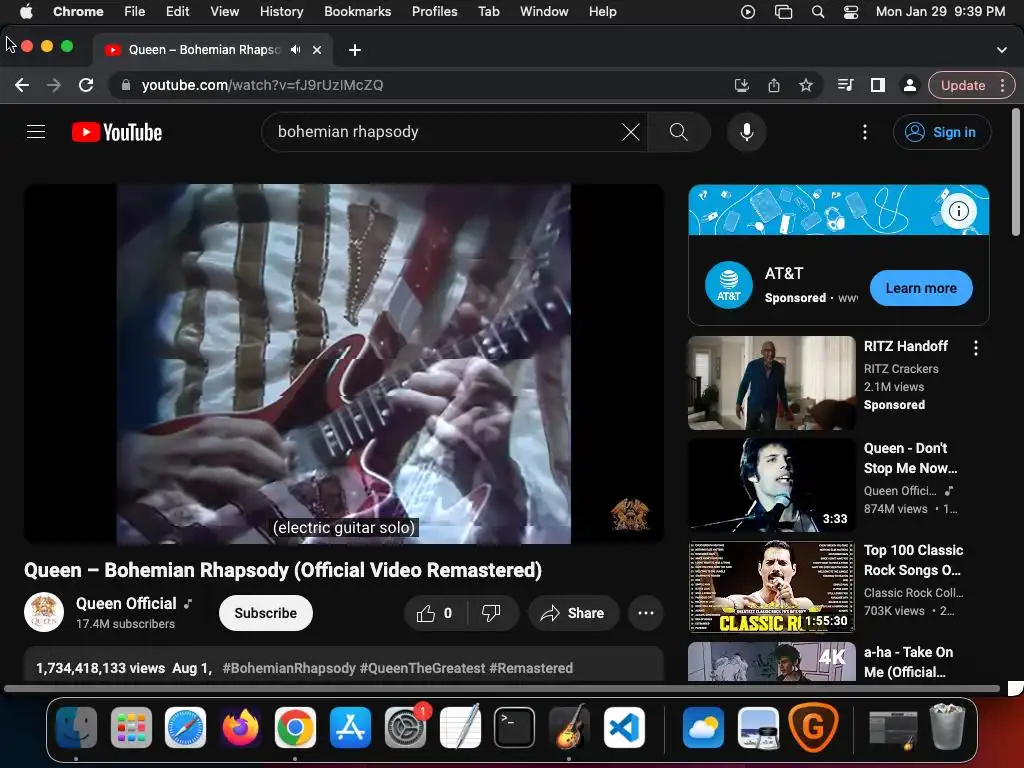The width and height of the screenshot is (1024, 768).
Task: Like the video with thumbs up
Action: 435,613
